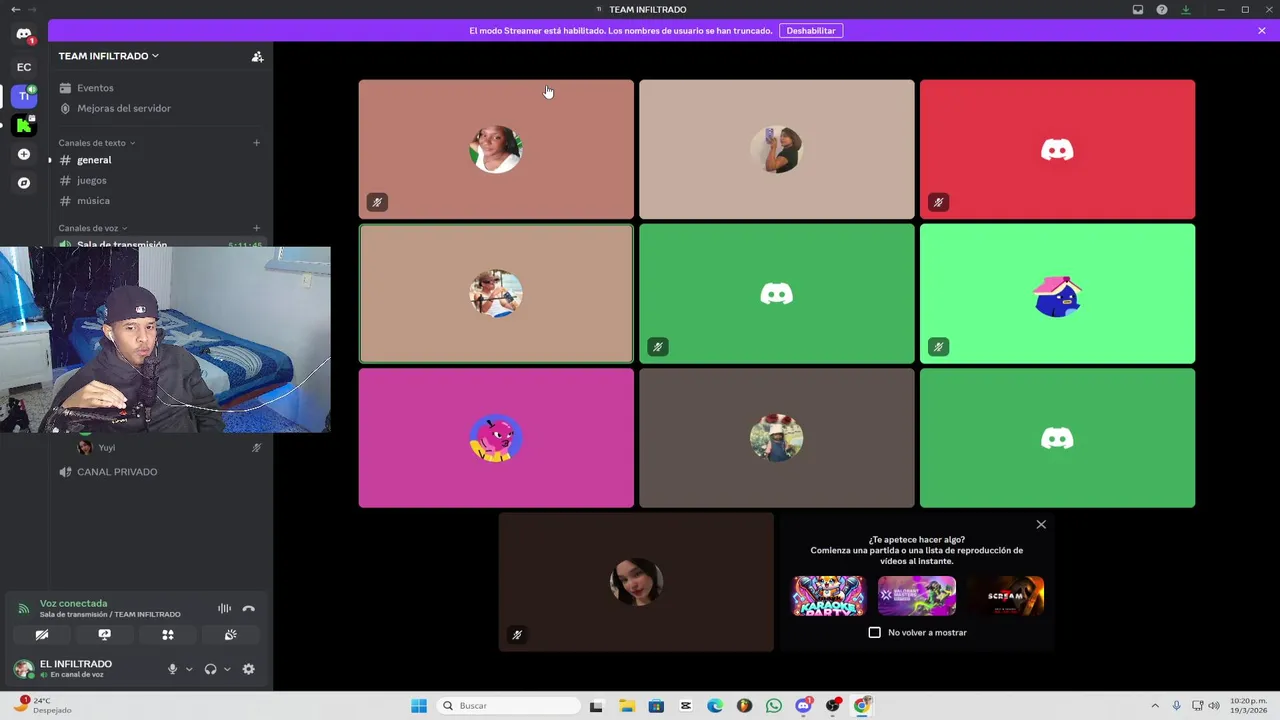Select the green-outlined speaking participant tile

496,294
